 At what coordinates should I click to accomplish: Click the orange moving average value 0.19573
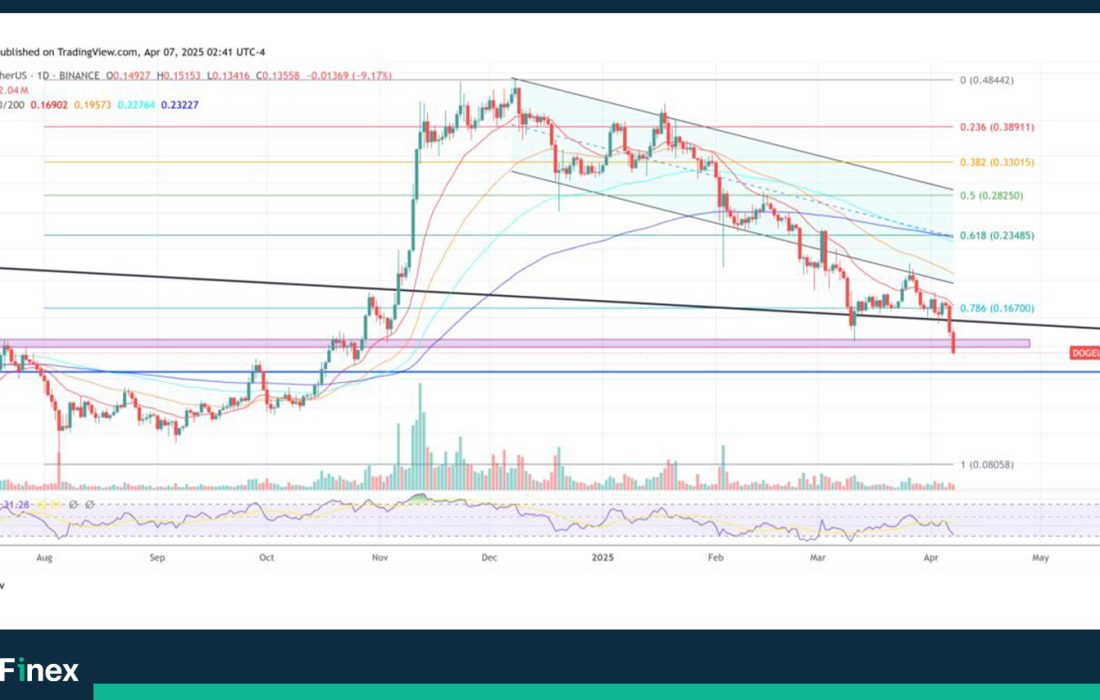[89, 104]
